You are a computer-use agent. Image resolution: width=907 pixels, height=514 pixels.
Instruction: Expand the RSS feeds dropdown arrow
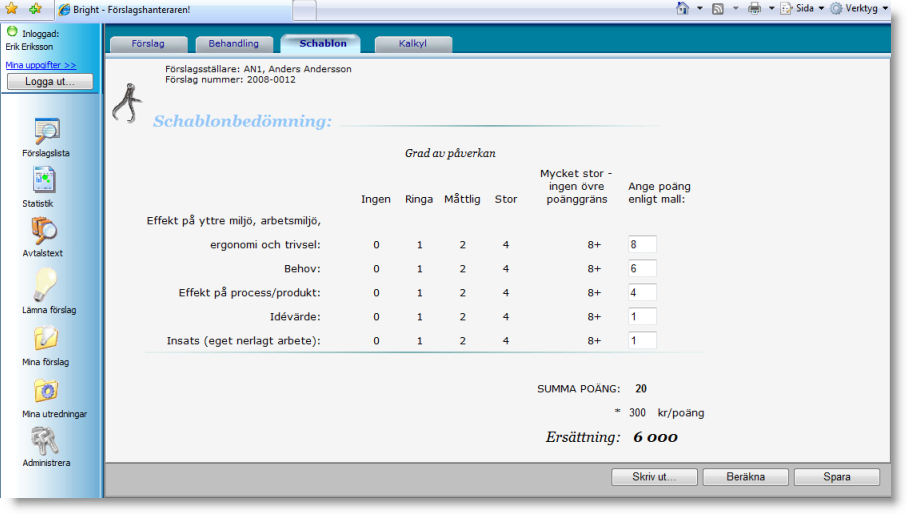click(736, 9)
